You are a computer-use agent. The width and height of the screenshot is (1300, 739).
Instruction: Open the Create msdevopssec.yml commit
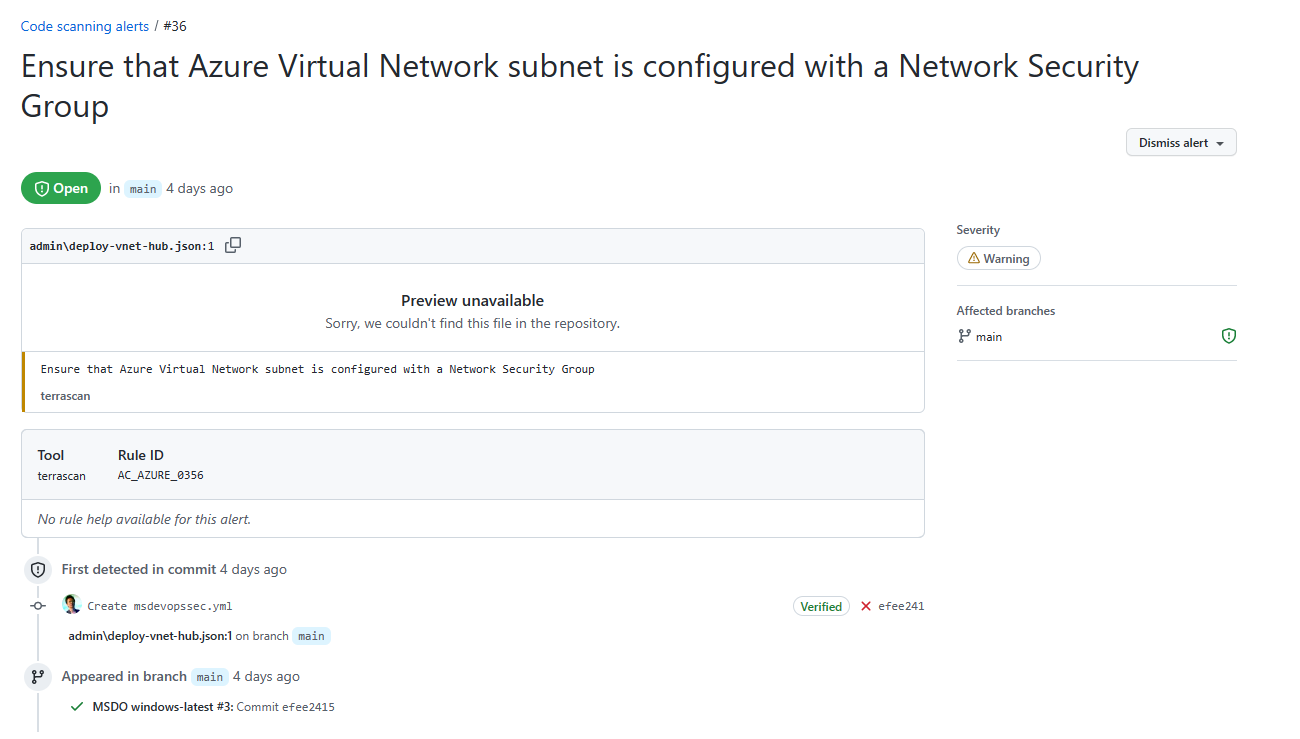click(x=162, y=606)
